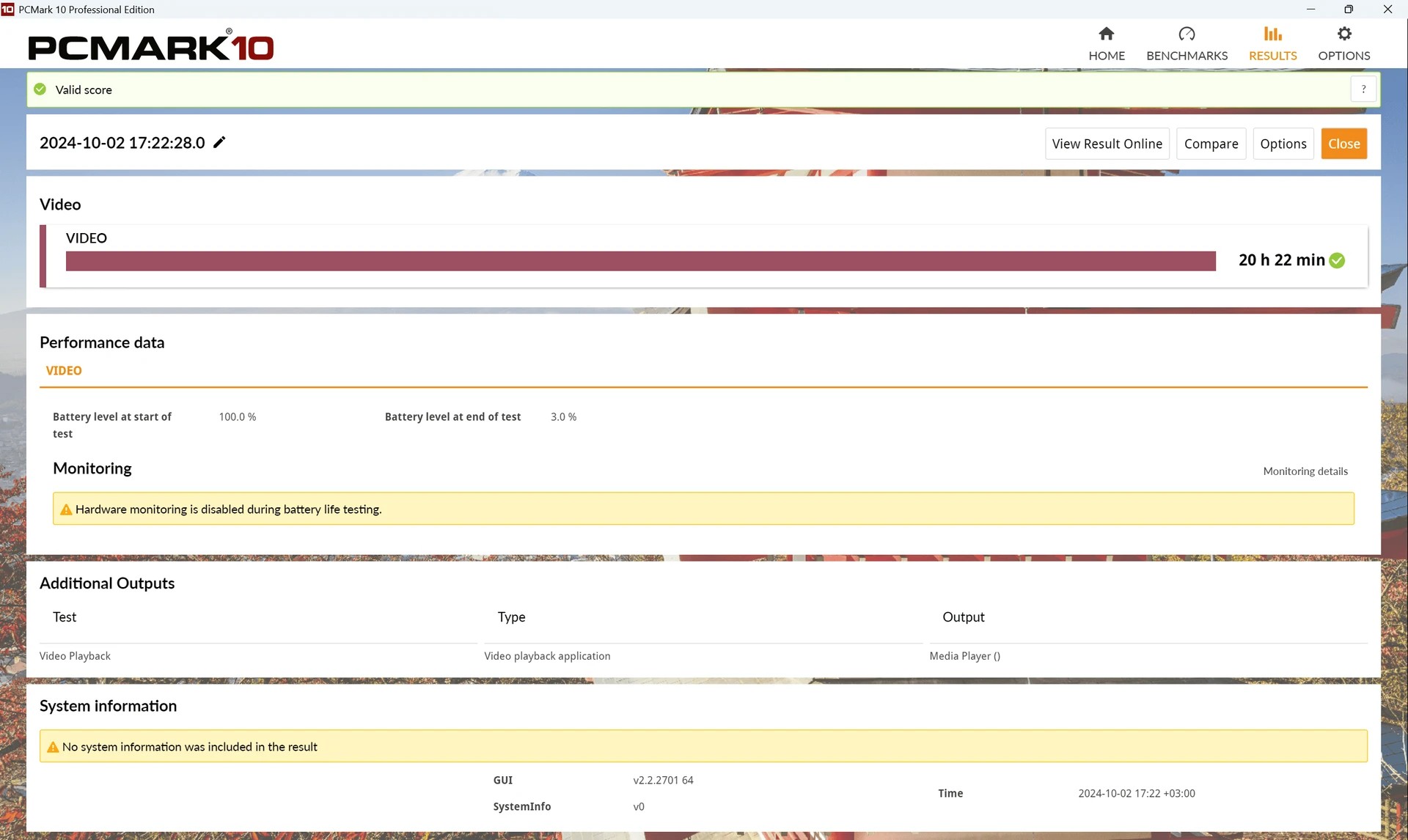Click Media Player output entry
Viewport: 1408px width, 840px height.
pyautogui.click(x=964, y=656)
